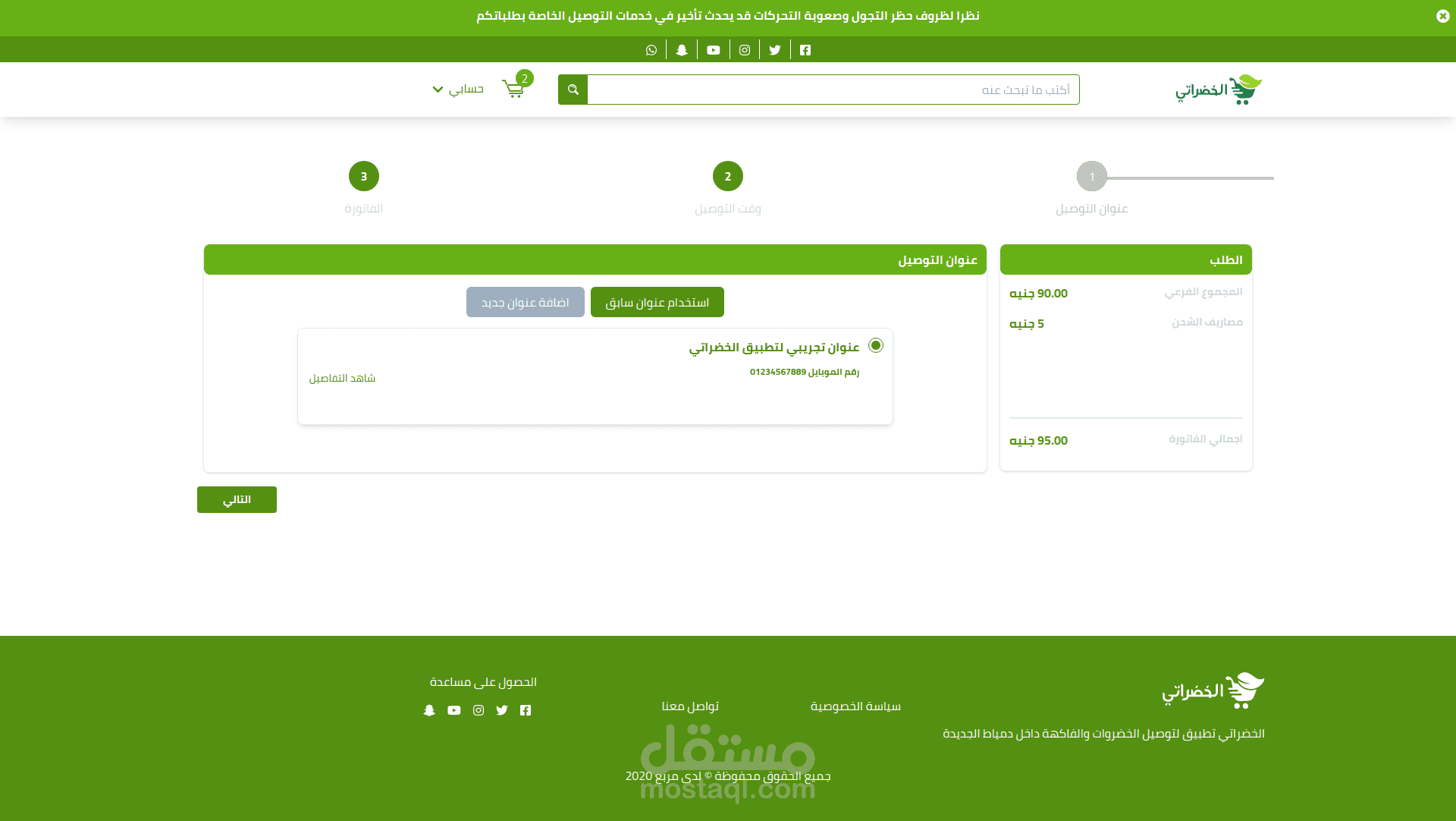Open سياسة الخصوصية footer link
This screenshot has height=821, width=1456.
click(855, 706)
